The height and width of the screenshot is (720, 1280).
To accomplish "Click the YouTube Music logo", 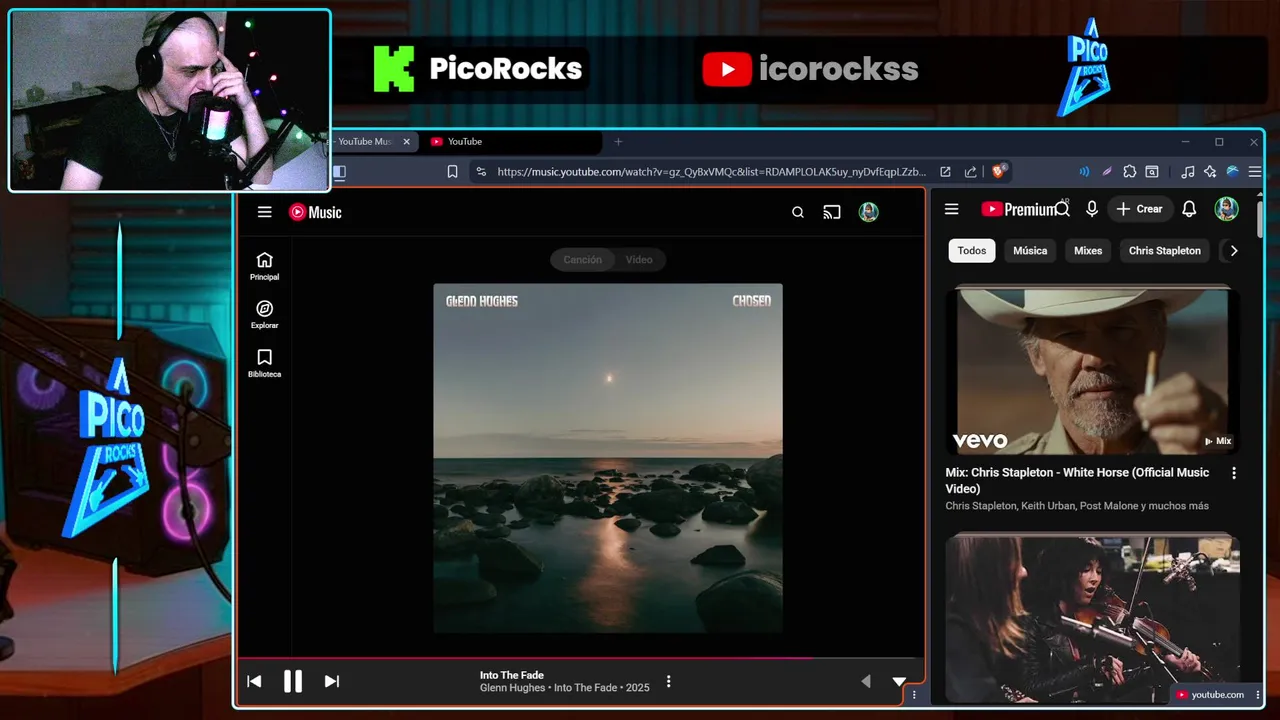I will point(315,212).
